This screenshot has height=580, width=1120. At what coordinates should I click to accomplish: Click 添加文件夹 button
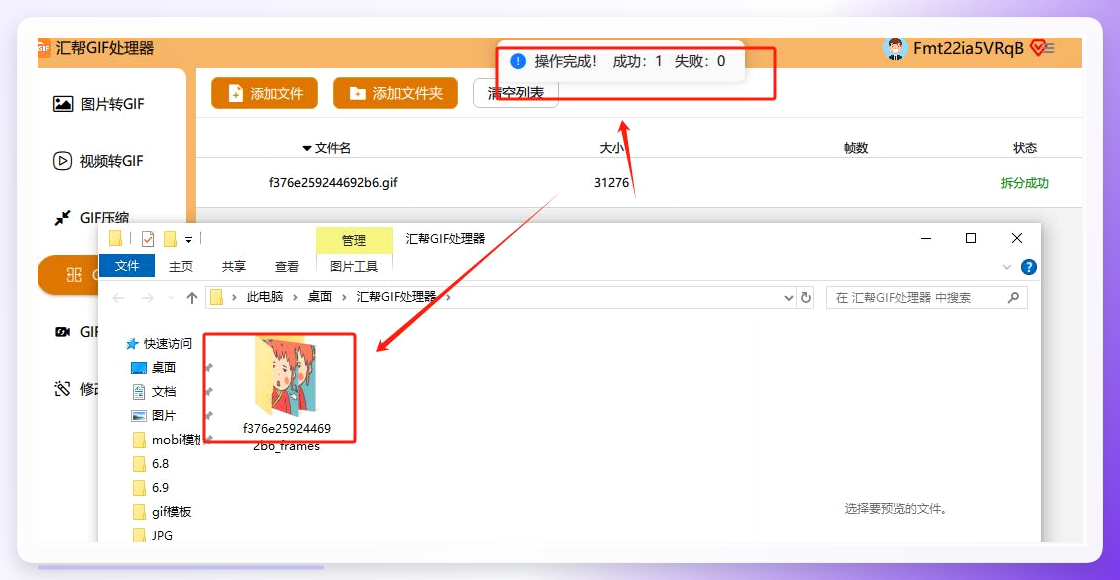click(x=395, y=93)
